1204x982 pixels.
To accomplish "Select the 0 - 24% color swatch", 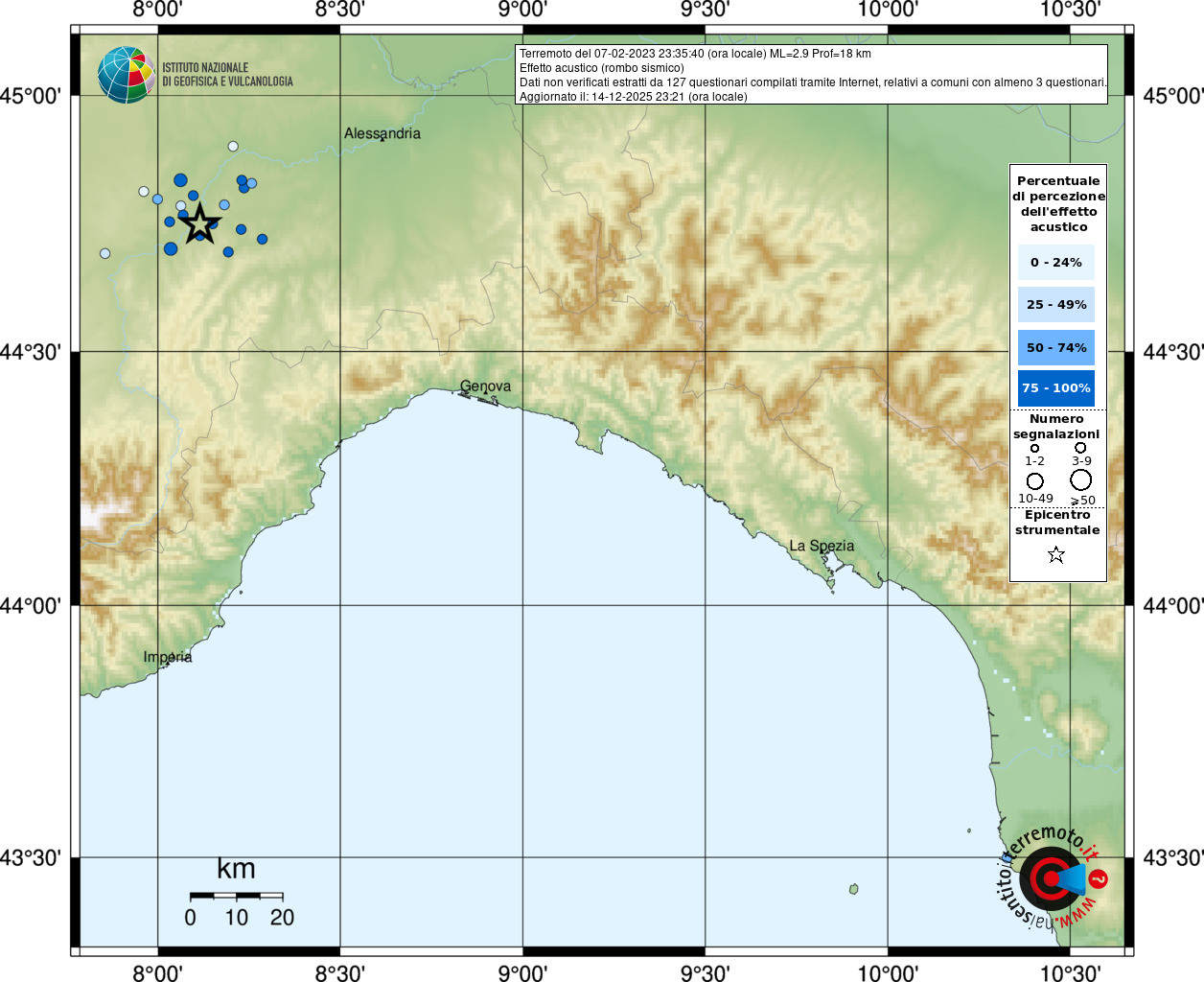I will (x=1056, y=262).
